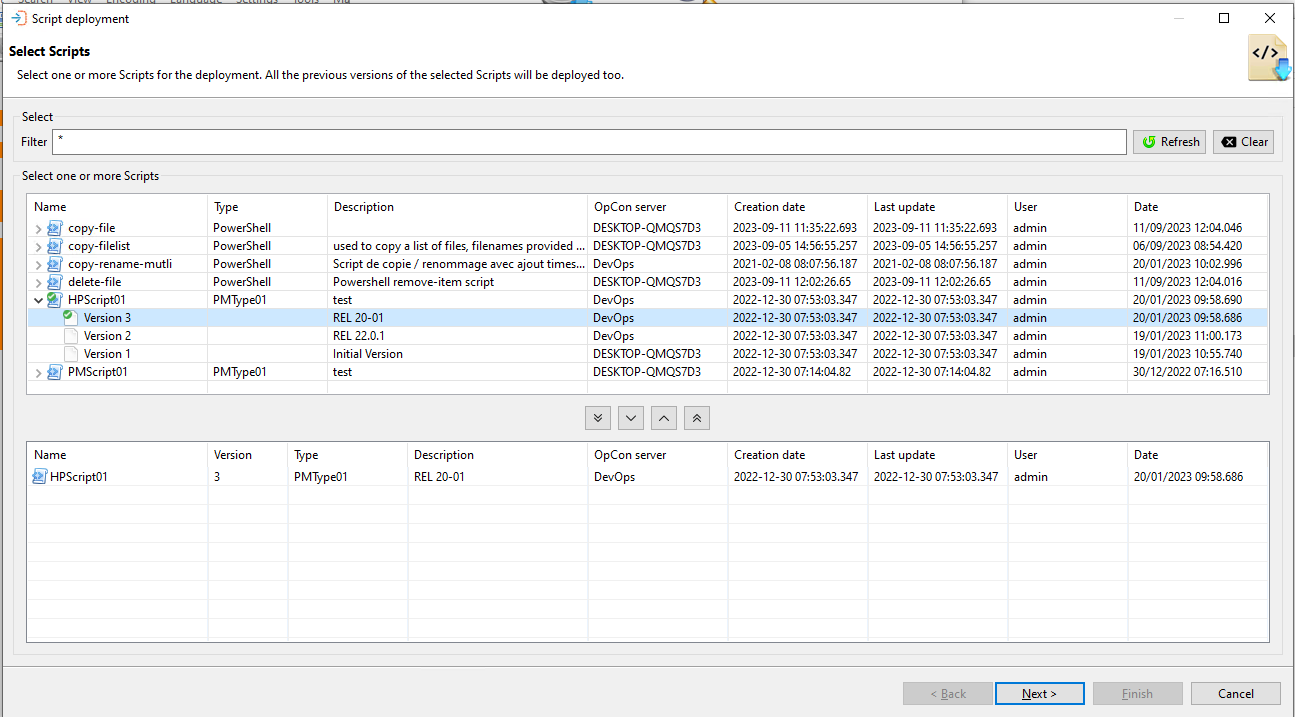Screen dimensions: 1295x717
Task: Click HPScript01 icon in lower selected table
Action: (40, 477)
